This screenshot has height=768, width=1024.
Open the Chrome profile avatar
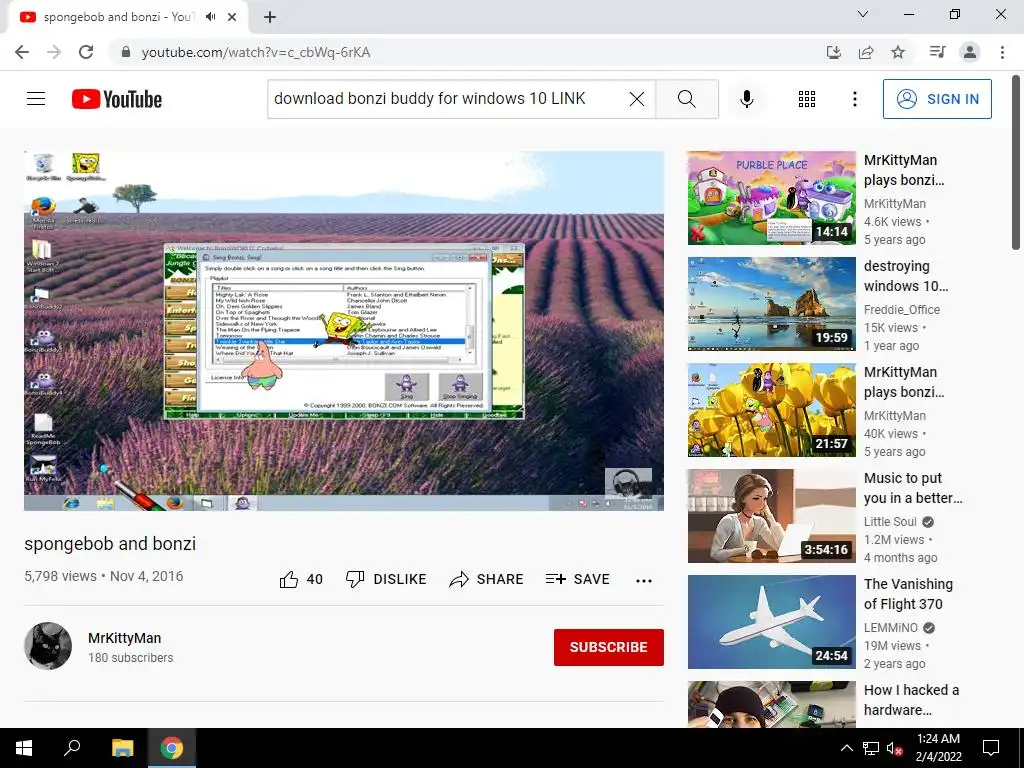[970, 52]
